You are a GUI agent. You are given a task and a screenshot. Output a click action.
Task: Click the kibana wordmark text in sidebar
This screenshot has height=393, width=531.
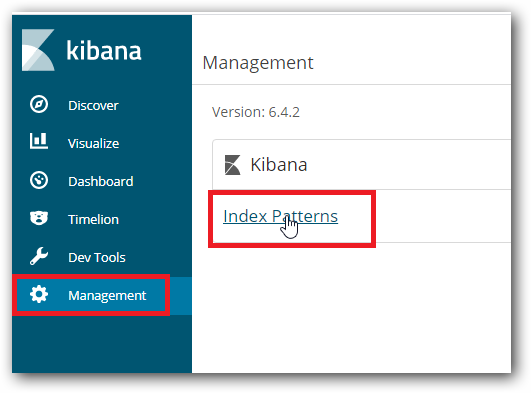point(104,51)
